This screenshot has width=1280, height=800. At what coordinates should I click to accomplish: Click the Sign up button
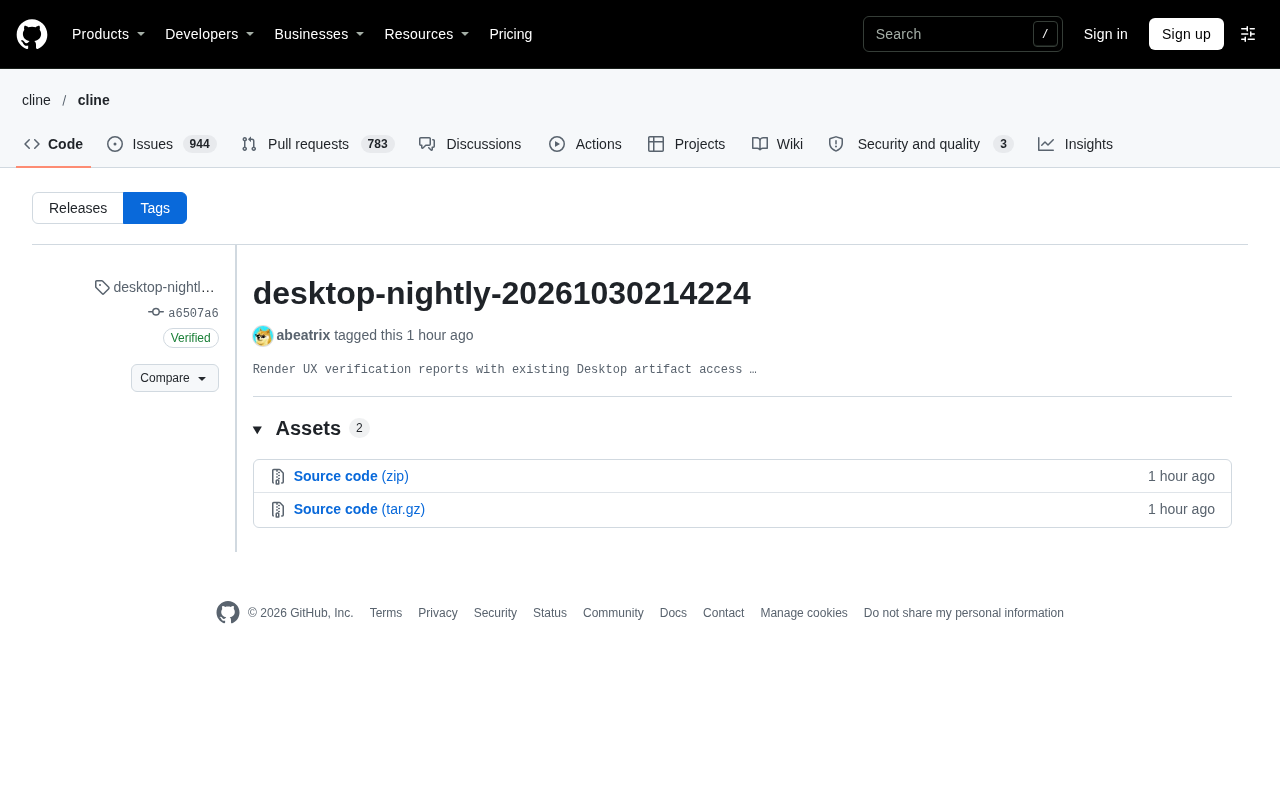1186,34
